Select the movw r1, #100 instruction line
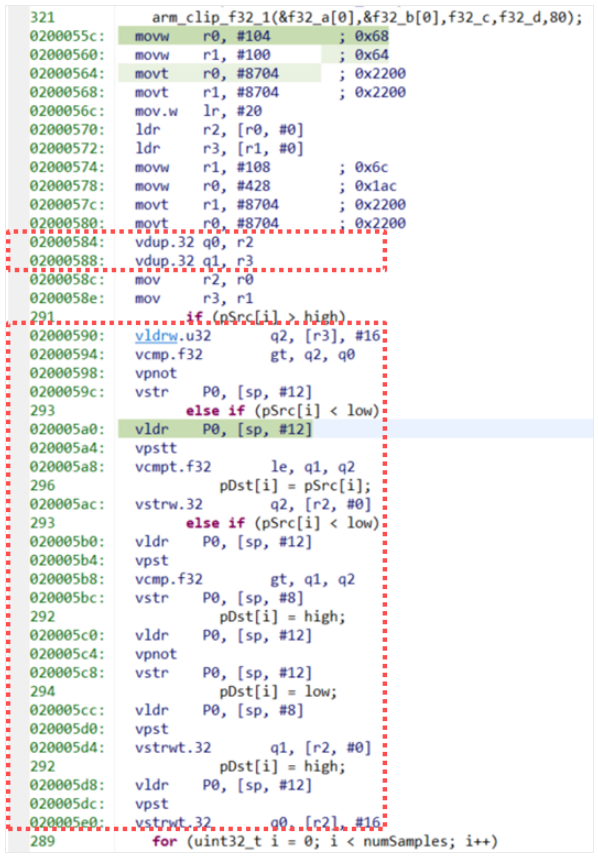This screenshot has width=598, height=857. pyautogui.click(x=261, y=55)
